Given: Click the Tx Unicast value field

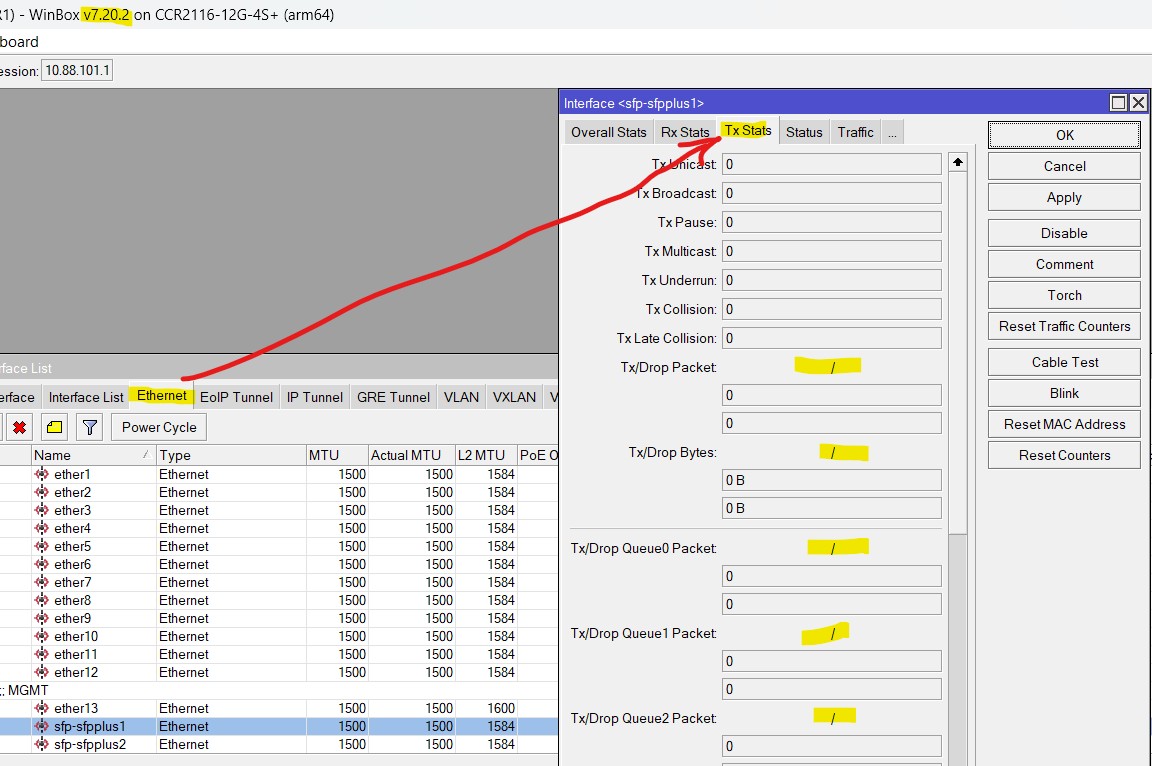Looking at the screenshot, I should click(832, 165).
